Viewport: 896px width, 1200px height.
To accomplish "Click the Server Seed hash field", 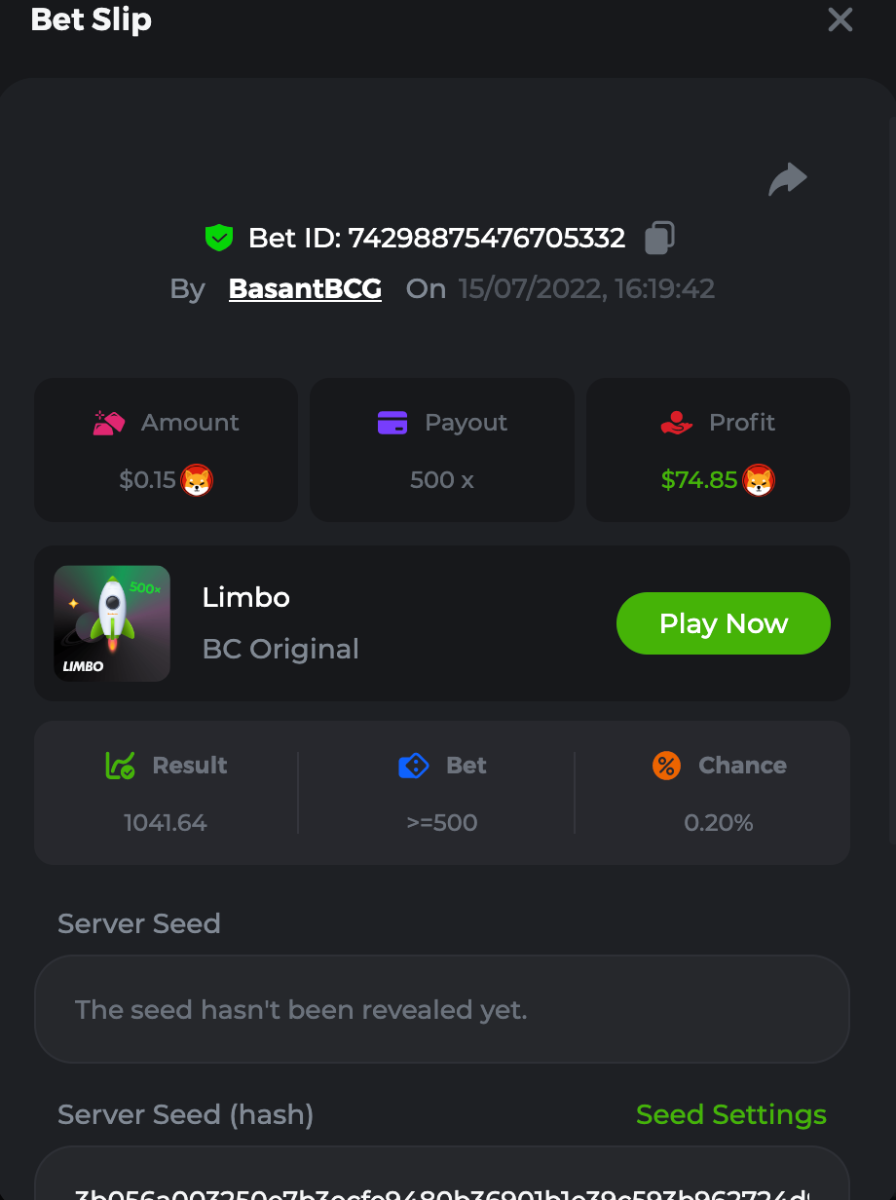I will [x=442, y=1180].
